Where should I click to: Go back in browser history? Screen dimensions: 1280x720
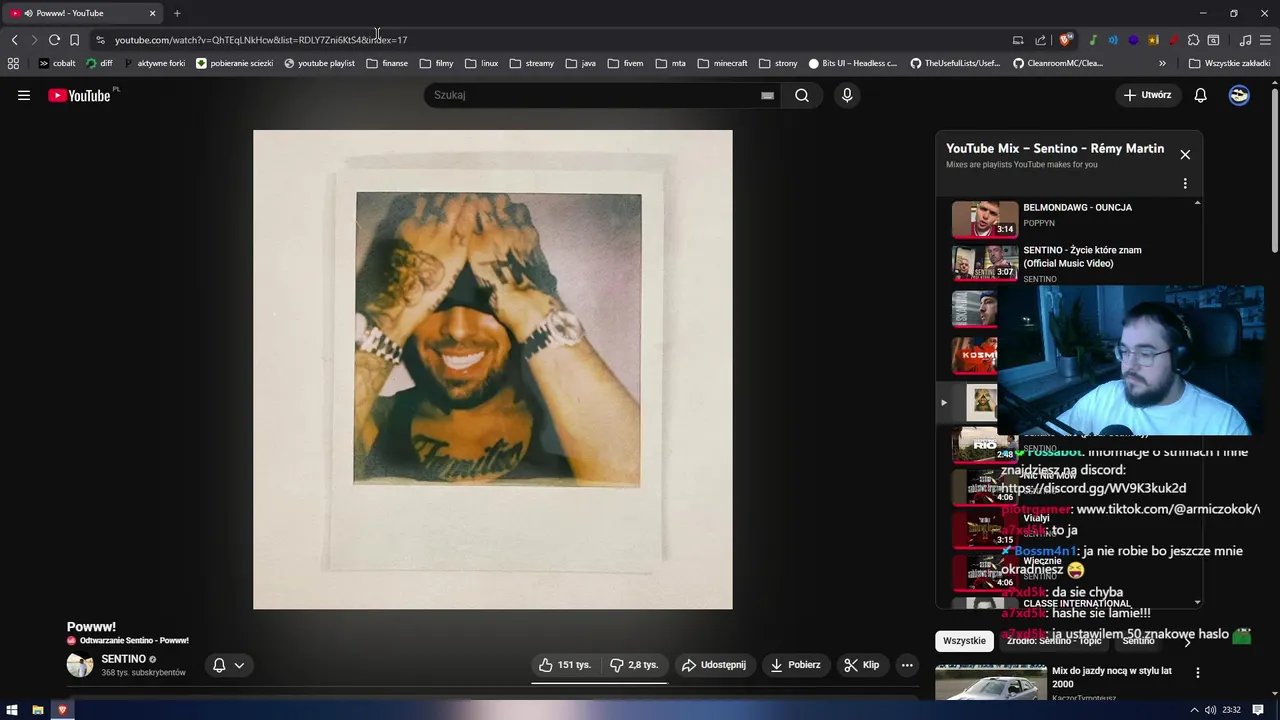click(x=14, y=40)
